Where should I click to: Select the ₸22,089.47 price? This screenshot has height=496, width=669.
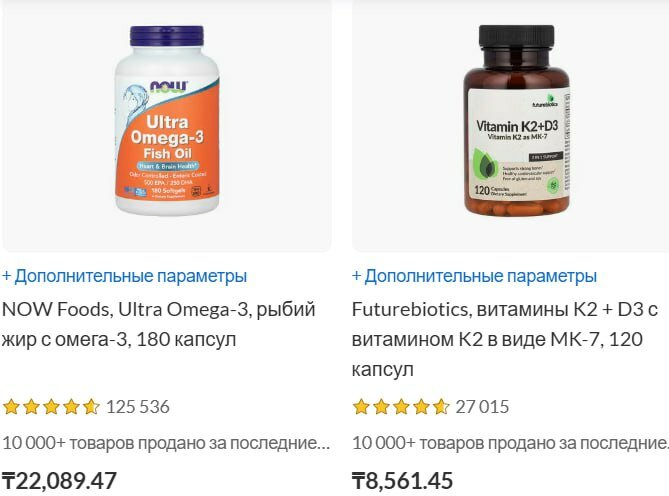pyautogui.click(x=59, y=481)
